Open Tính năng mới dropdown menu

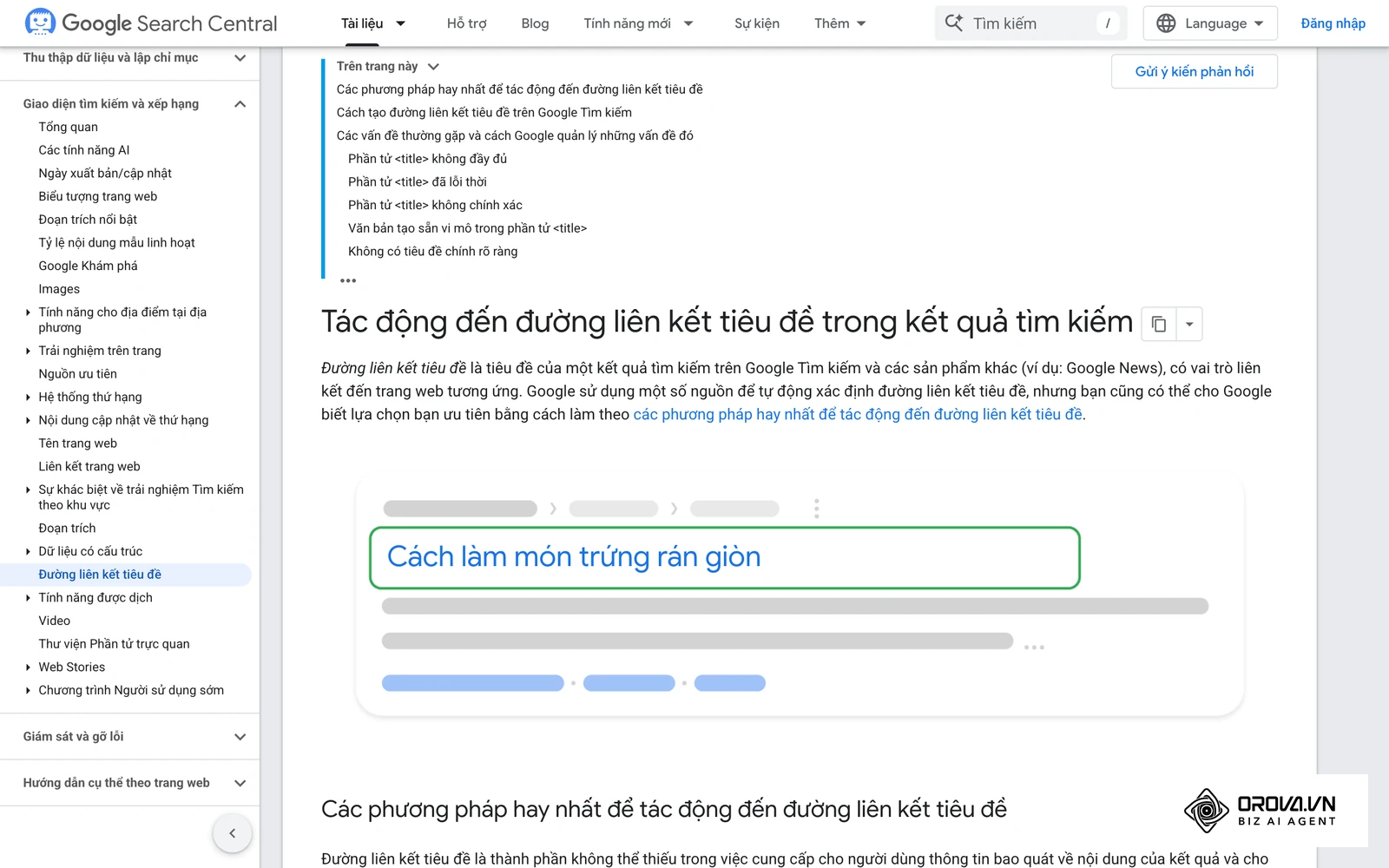pos(688,23)
